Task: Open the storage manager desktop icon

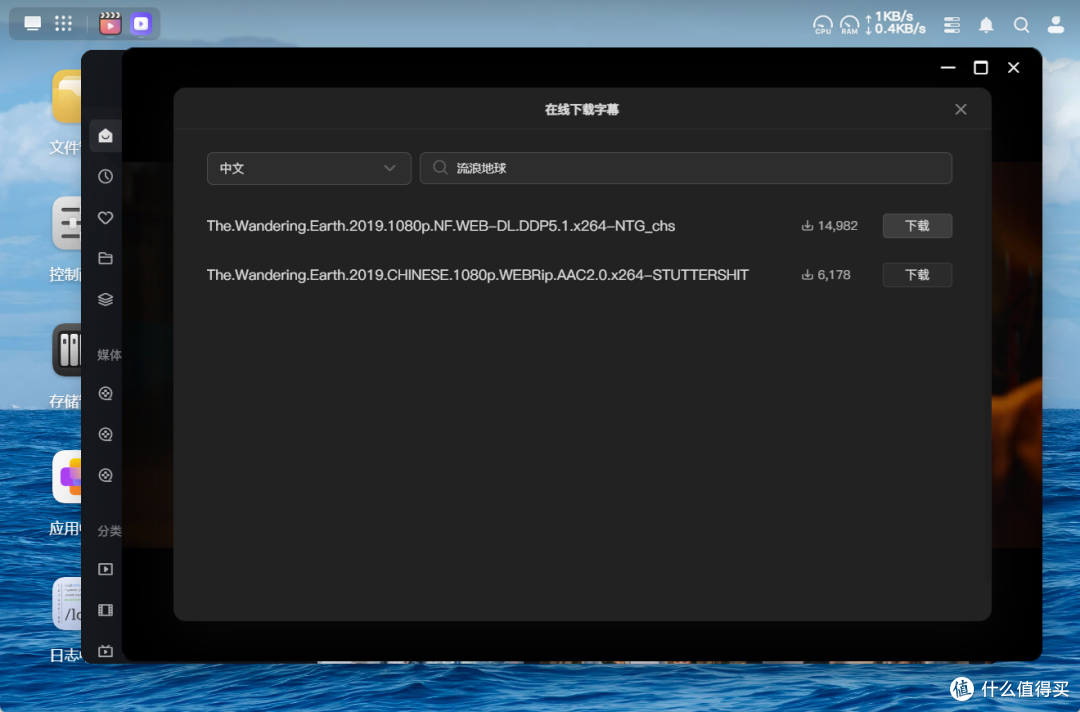Action: click(67, 350)
